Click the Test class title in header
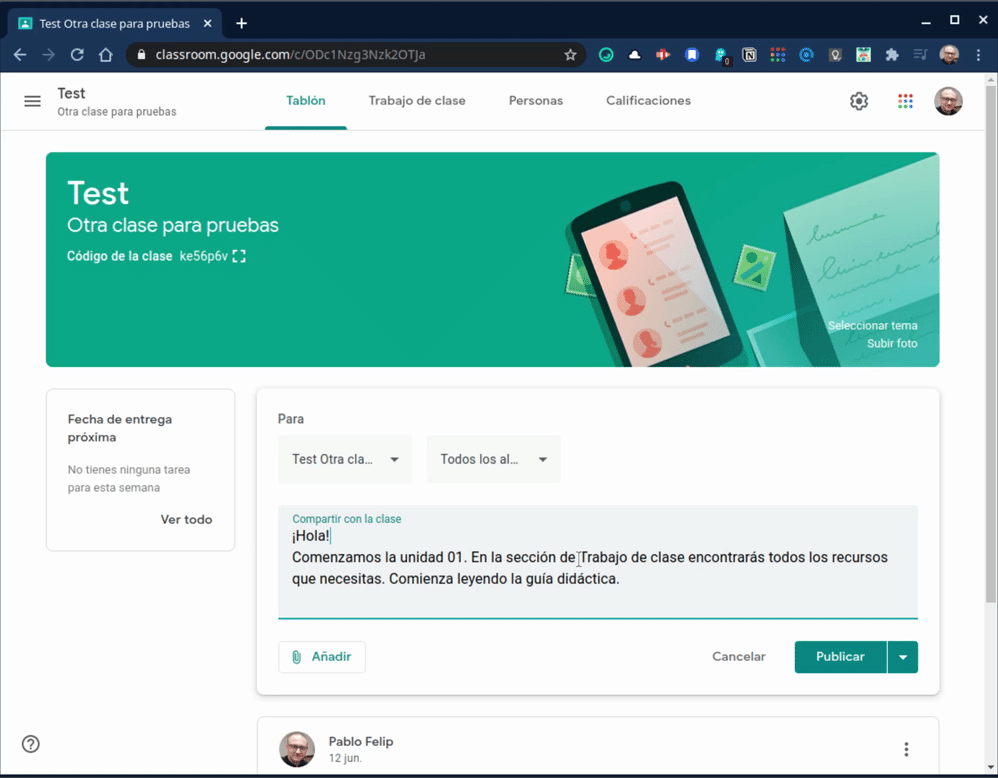The height and width of the screenshot is (778, 998). point(71,94)
